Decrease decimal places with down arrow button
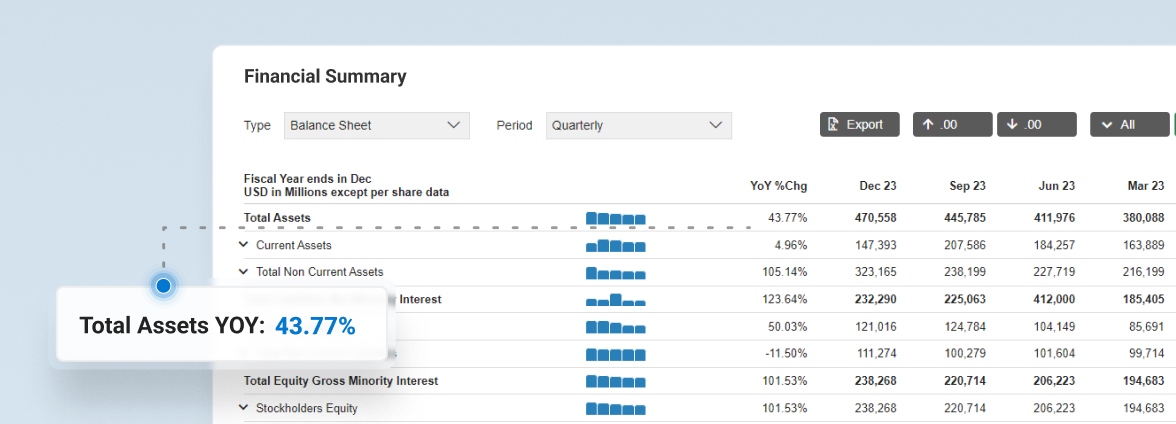Image resolution: width=1176 pixels, height=424 pixels. [x=1035, y=125]
